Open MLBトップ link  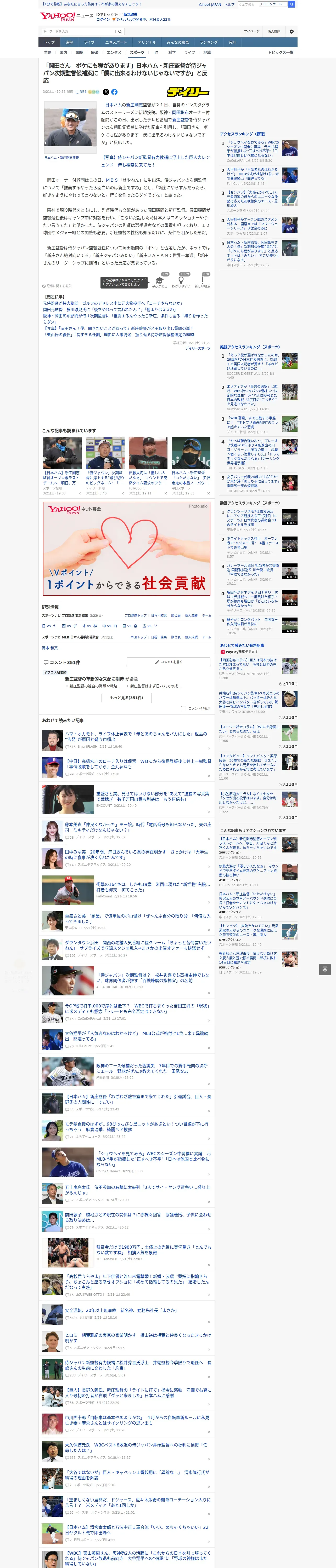138,637
